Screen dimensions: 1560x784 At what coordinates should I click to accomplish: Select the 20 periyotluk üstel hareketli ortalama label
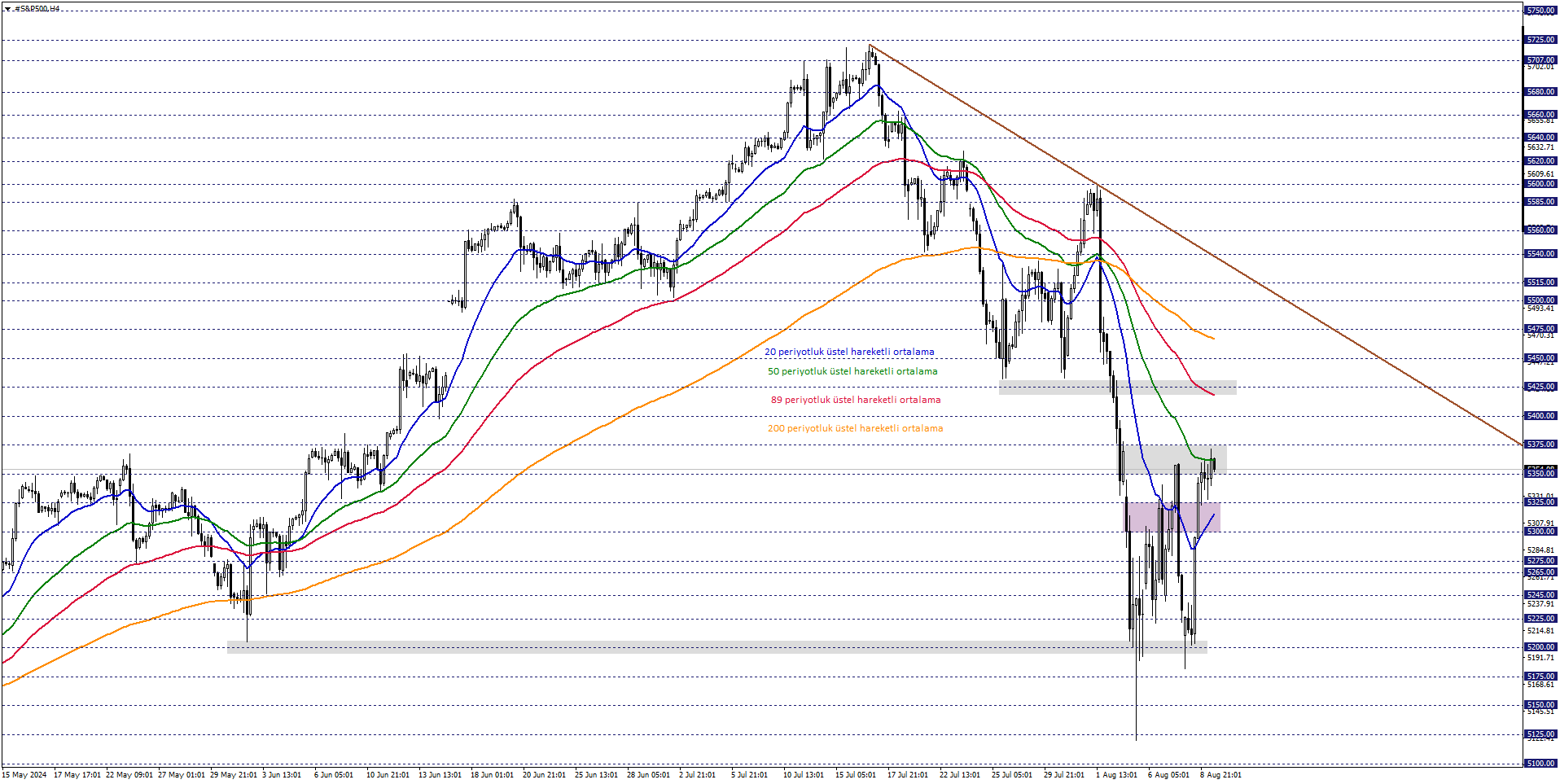tap(849, 353)
